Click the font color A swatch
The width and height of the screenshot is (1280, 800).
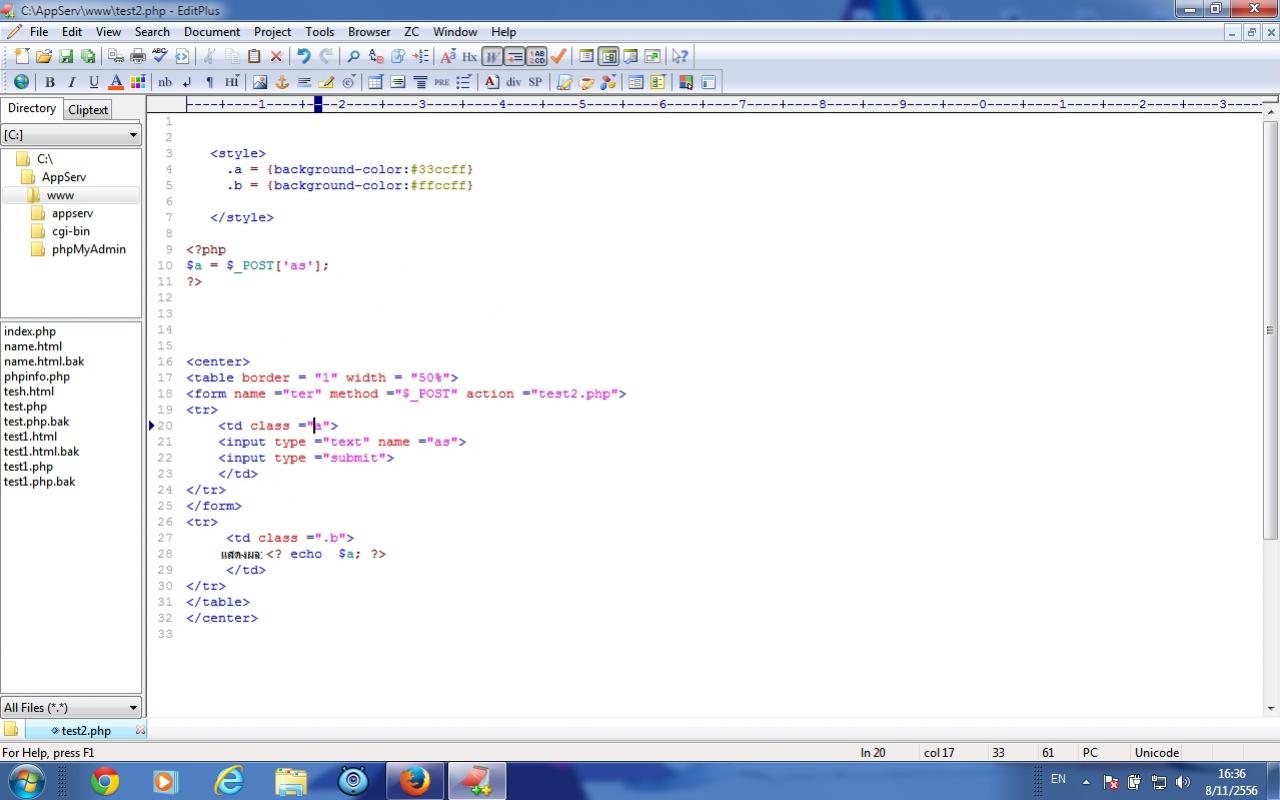point(116,82)
